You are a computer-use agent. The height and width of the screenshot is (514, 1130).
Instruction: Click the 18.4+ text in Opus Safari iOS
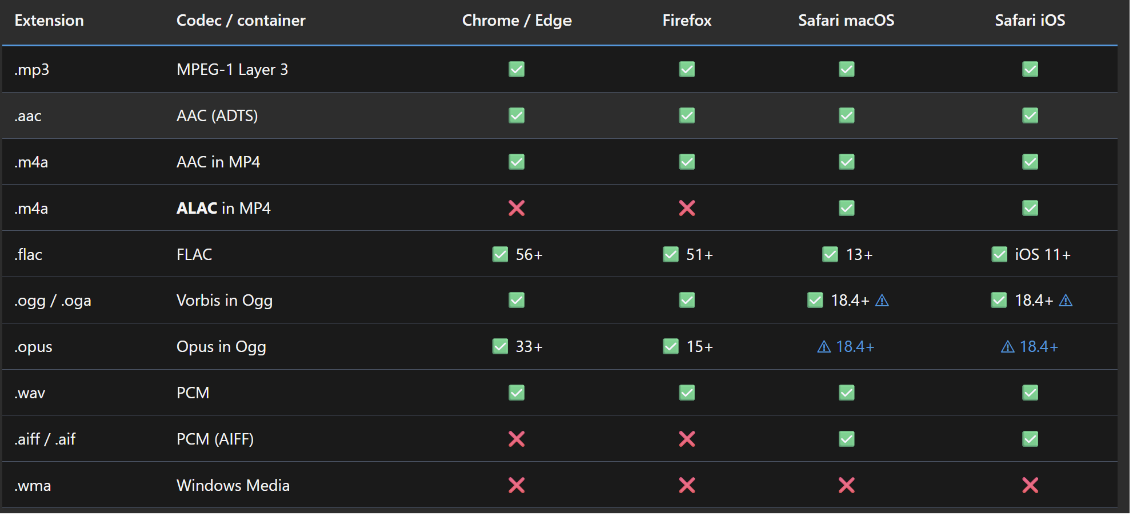(x=1039, y=347)
